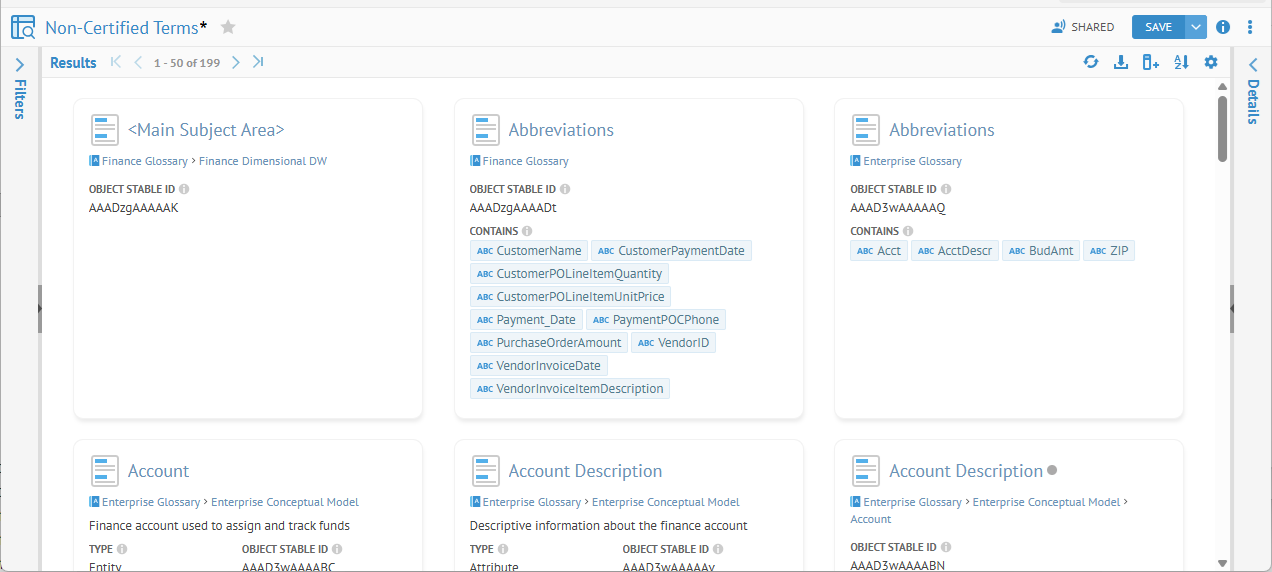Click the SAVE button
This screenshot has width=1272, height=572.
[x=1158, y=27]
